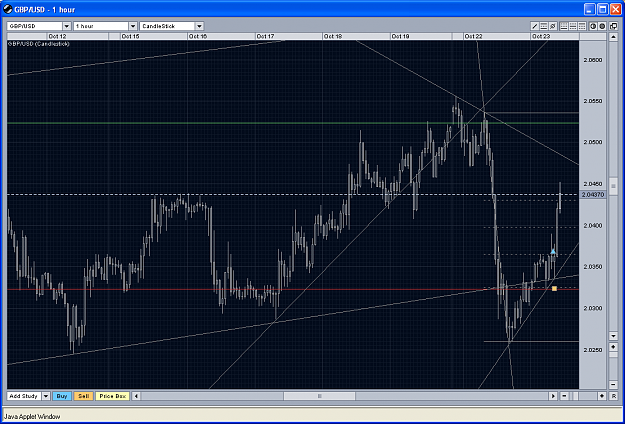Toggle the first grid style icon
Viewport: 625px width, 424px height.
click(564, 26)
